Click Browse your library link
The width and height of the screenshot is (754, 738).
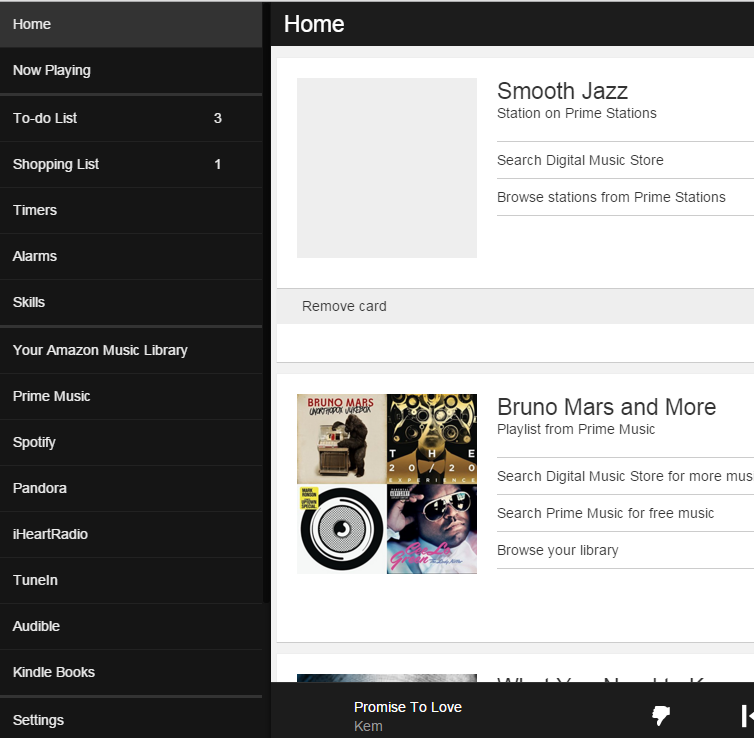pos(558,550)
